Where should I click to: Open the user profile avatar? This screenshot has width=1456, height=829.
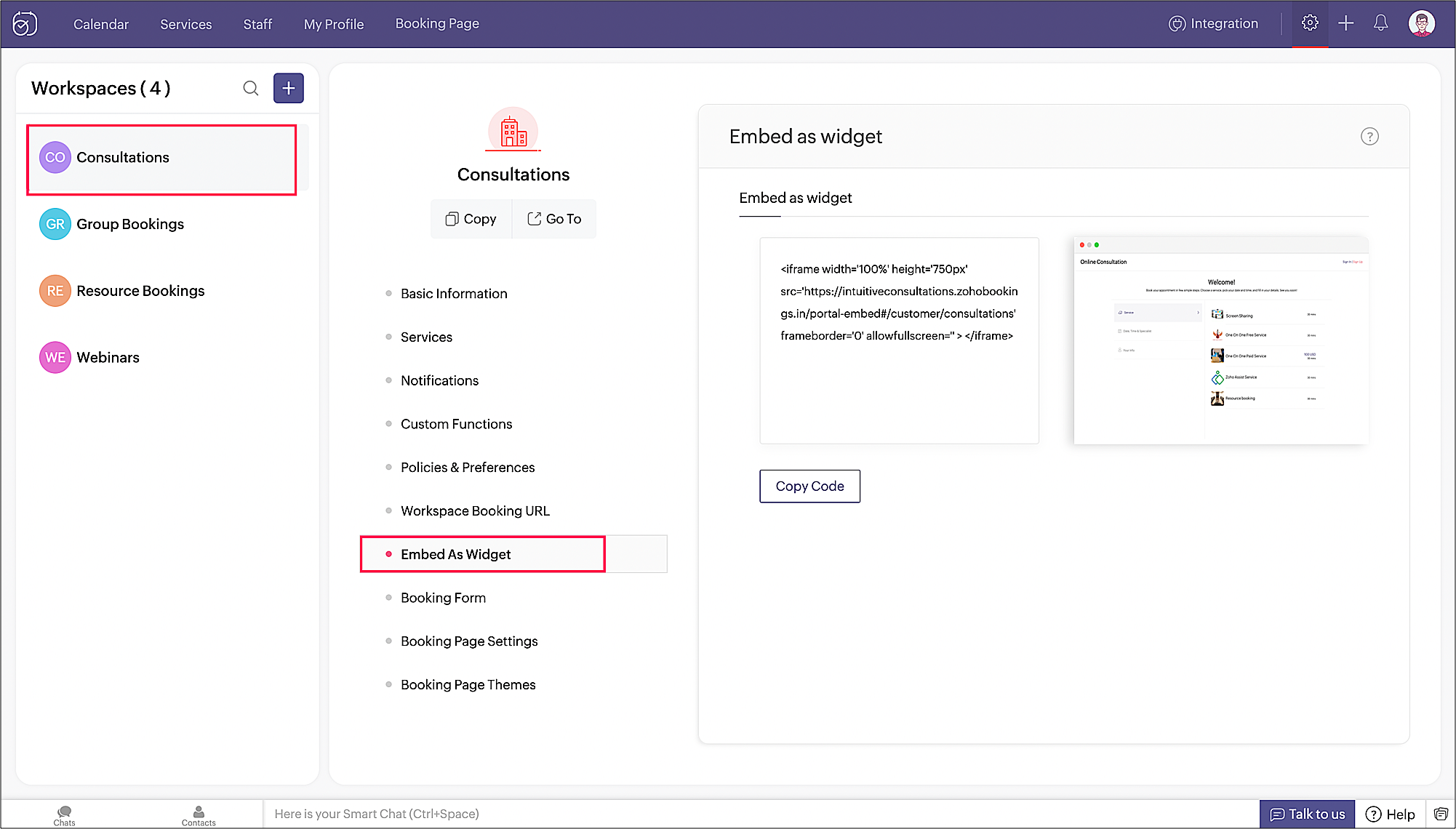tap(1421, 23)
